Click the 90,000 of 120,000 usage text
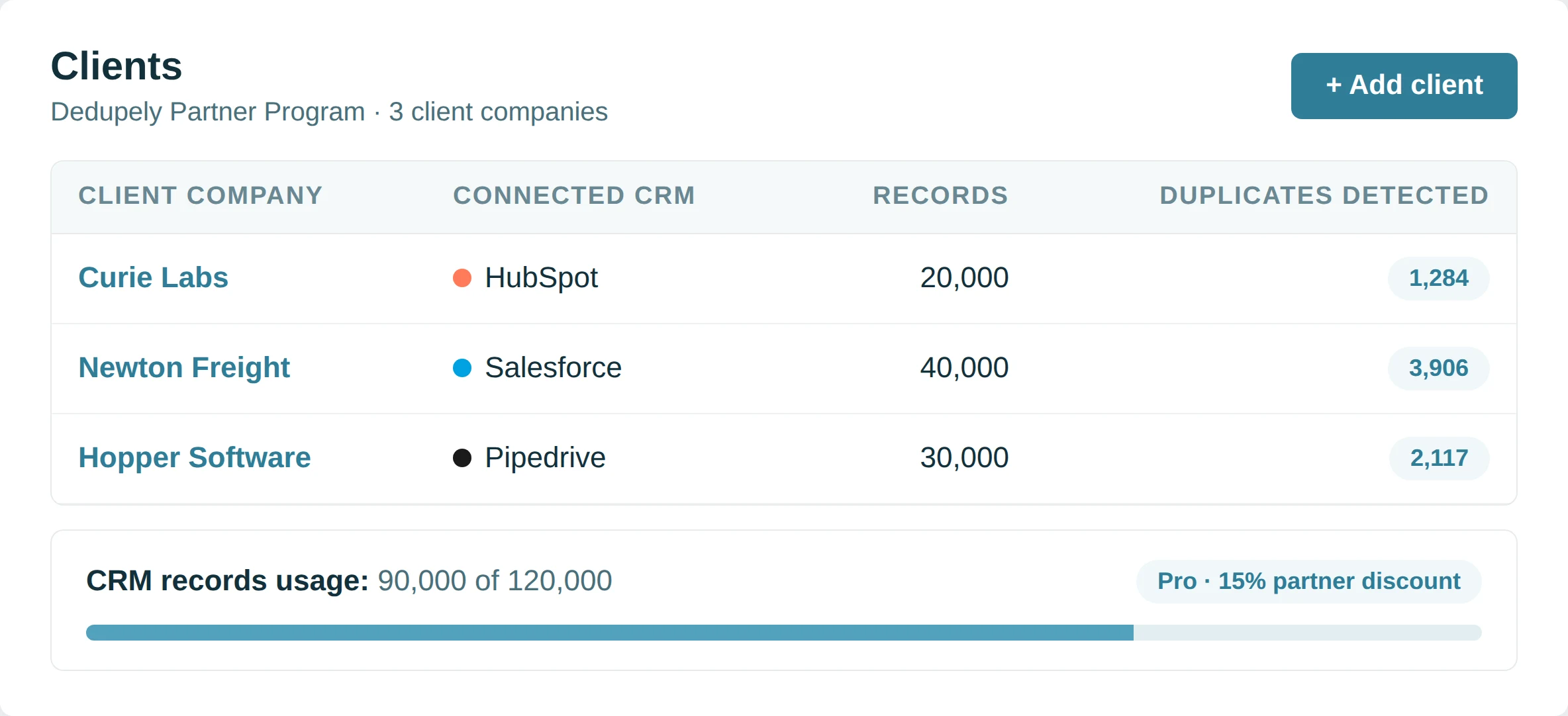 495,581
